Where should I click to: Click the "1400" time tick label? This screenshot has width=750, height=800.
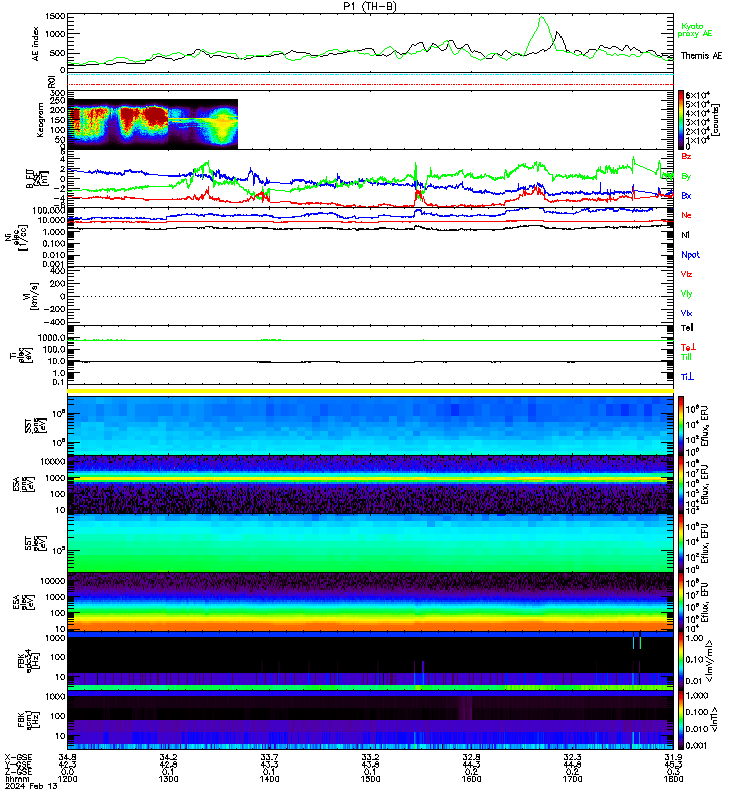pos(269,779)
